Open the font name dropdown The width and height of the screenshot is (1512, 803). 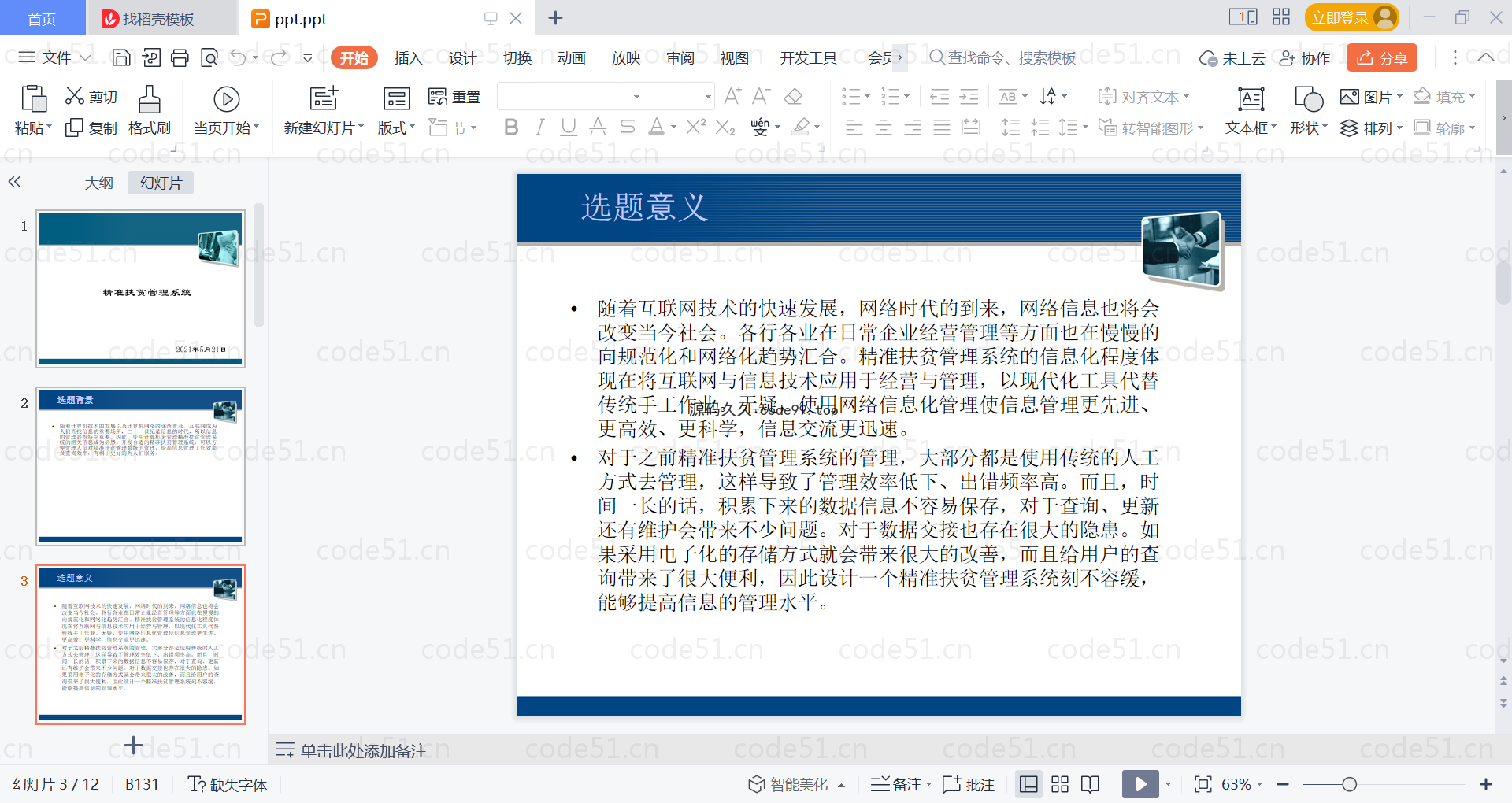[x=636, y=97]
